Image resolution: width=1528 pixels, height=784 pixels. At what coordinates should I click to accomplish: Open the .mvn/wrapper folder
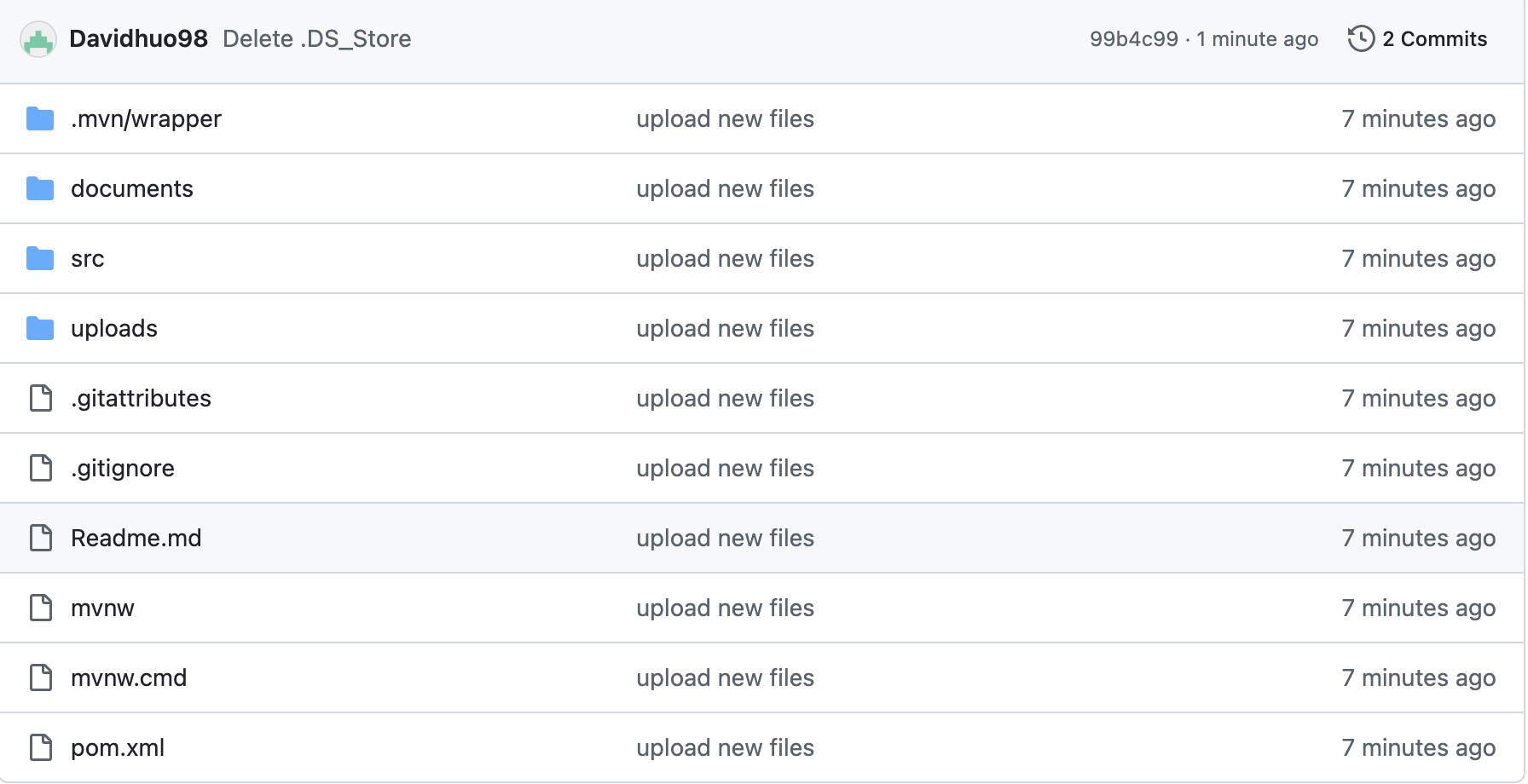click(146, 119)
